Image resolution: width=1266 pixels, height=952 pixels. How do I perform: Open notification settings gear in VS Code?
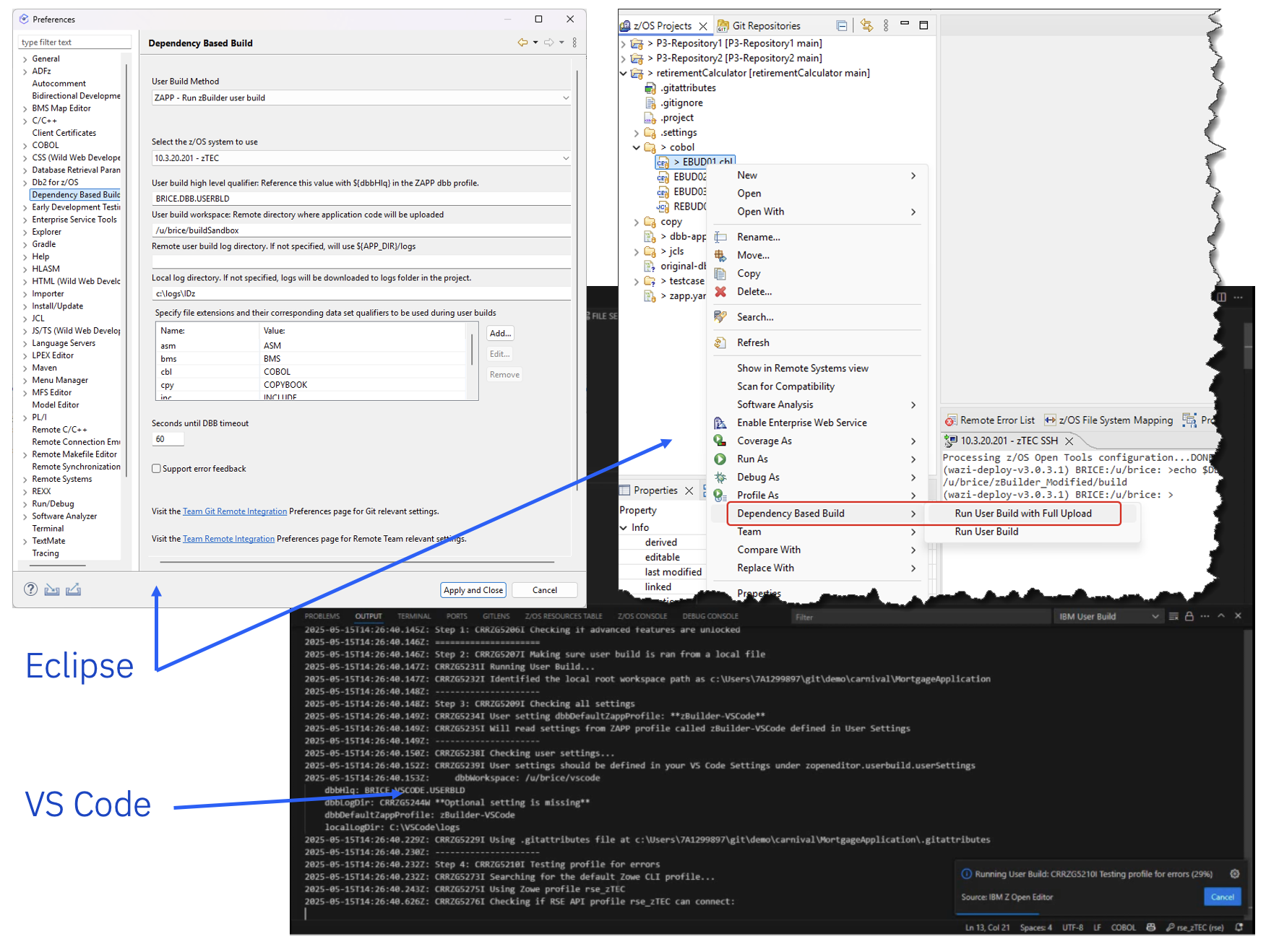point(1235,874)
